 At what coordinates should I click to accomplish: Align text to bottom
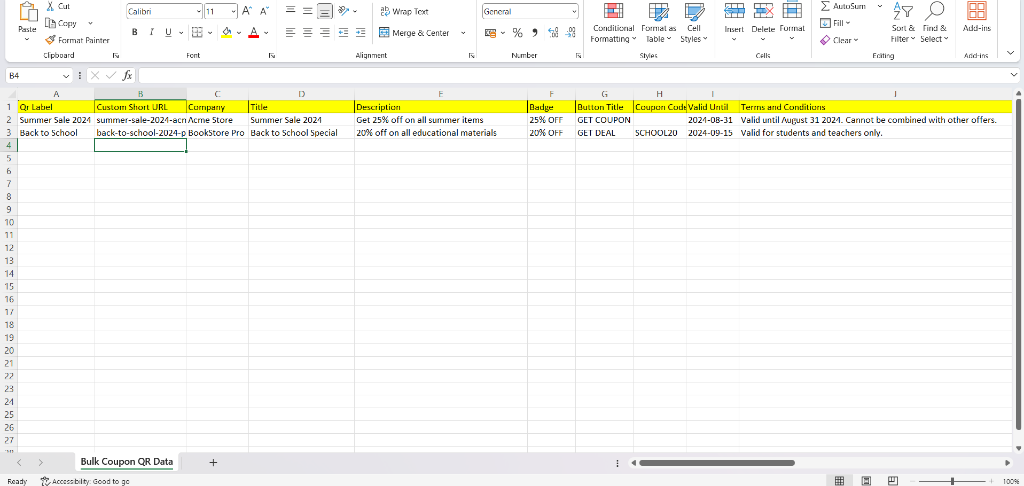click(x=325, y=10)
